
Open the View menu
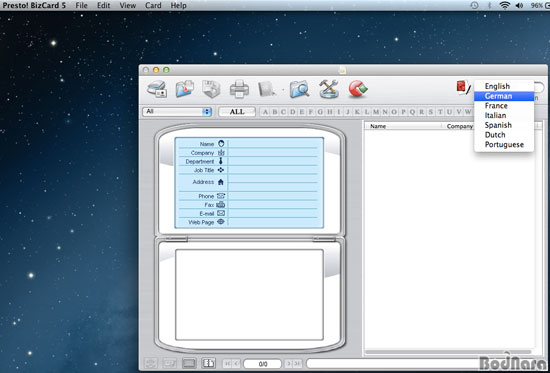point(127,5)
